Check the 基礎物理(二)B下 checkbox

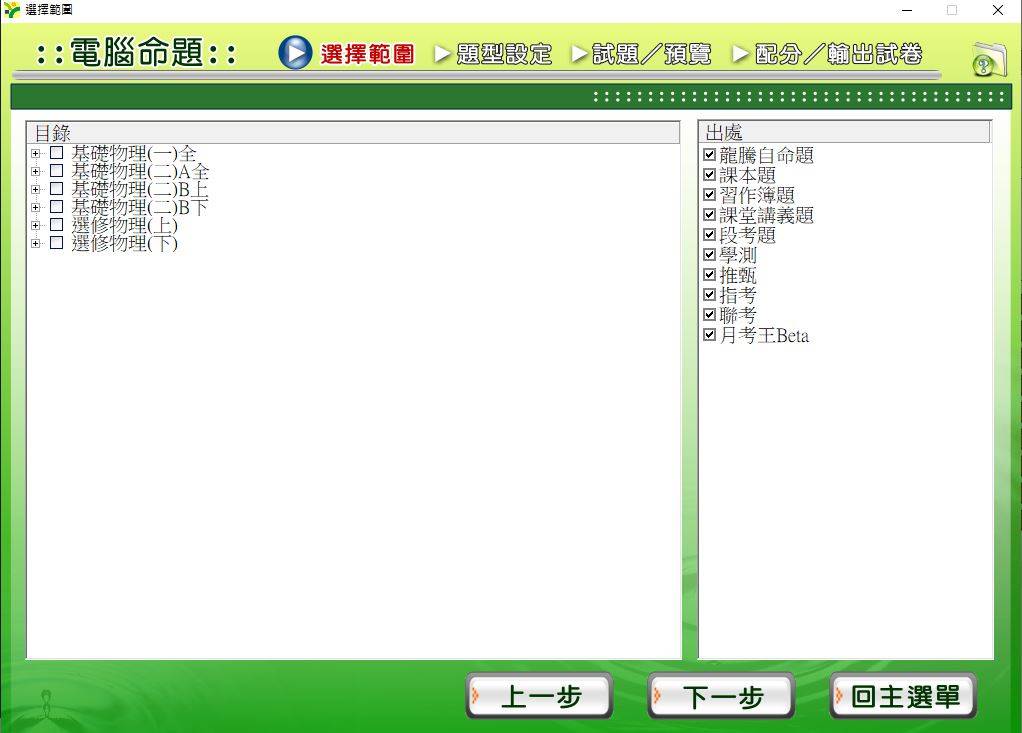tap(57, 207)
